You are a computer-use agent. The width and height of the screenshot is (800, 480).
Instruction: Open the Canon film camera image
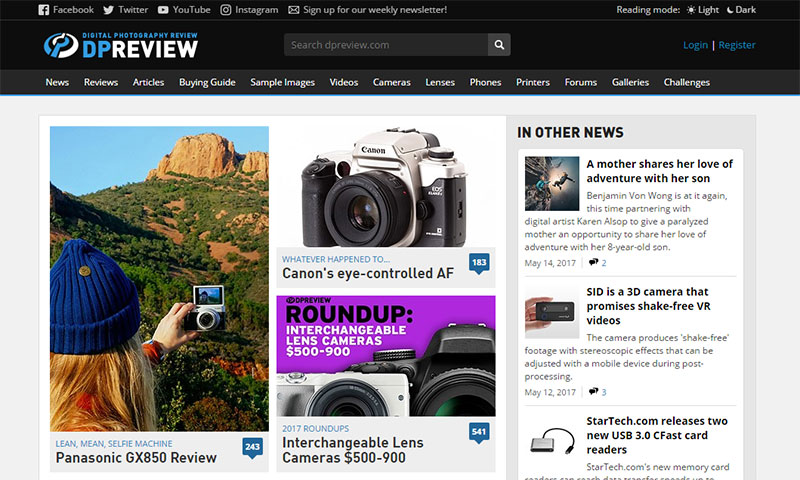pos(386,187)
